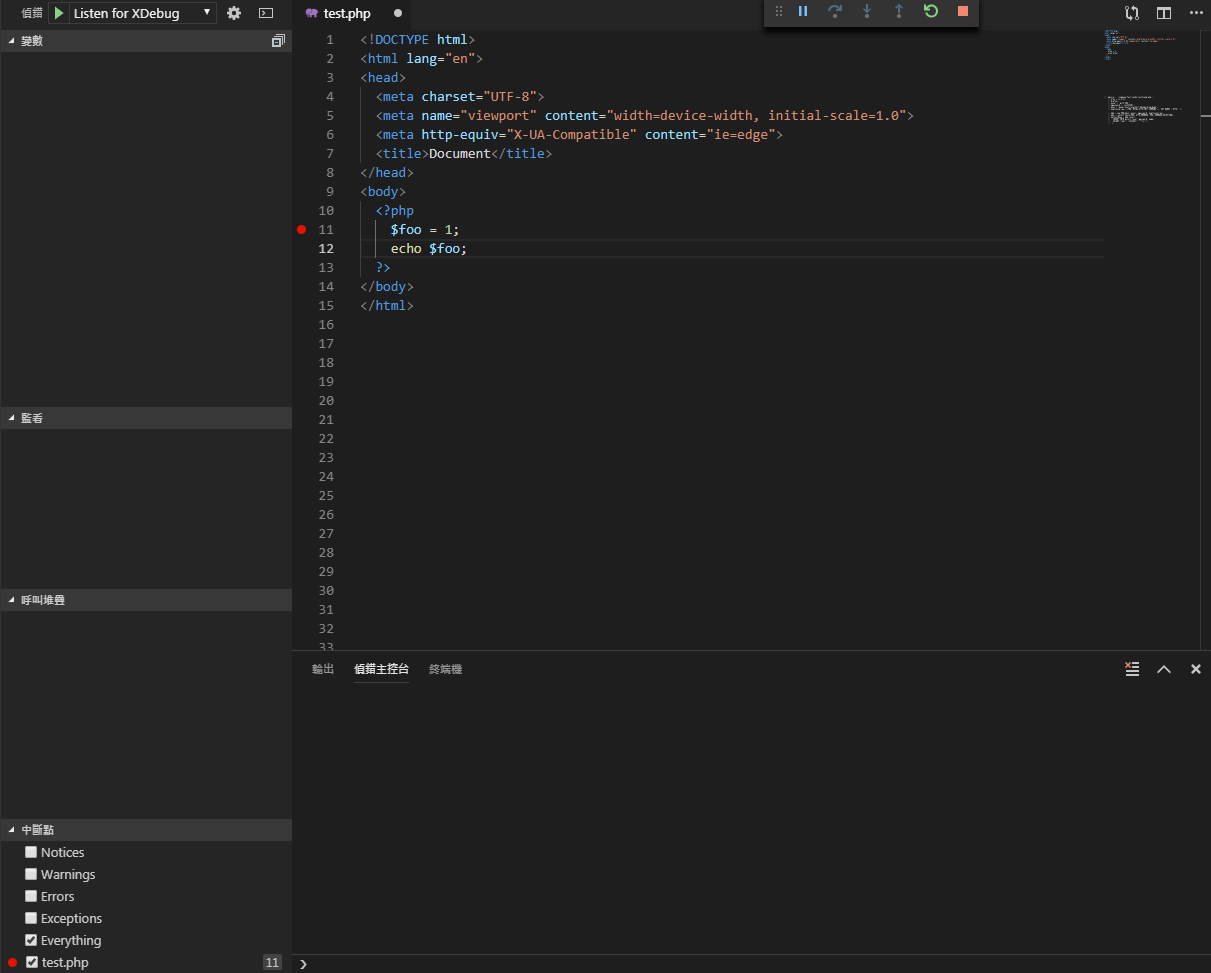The image size is (1211, 973).
Task: Restart the debugger with green arrow icon
Action: 931,12
